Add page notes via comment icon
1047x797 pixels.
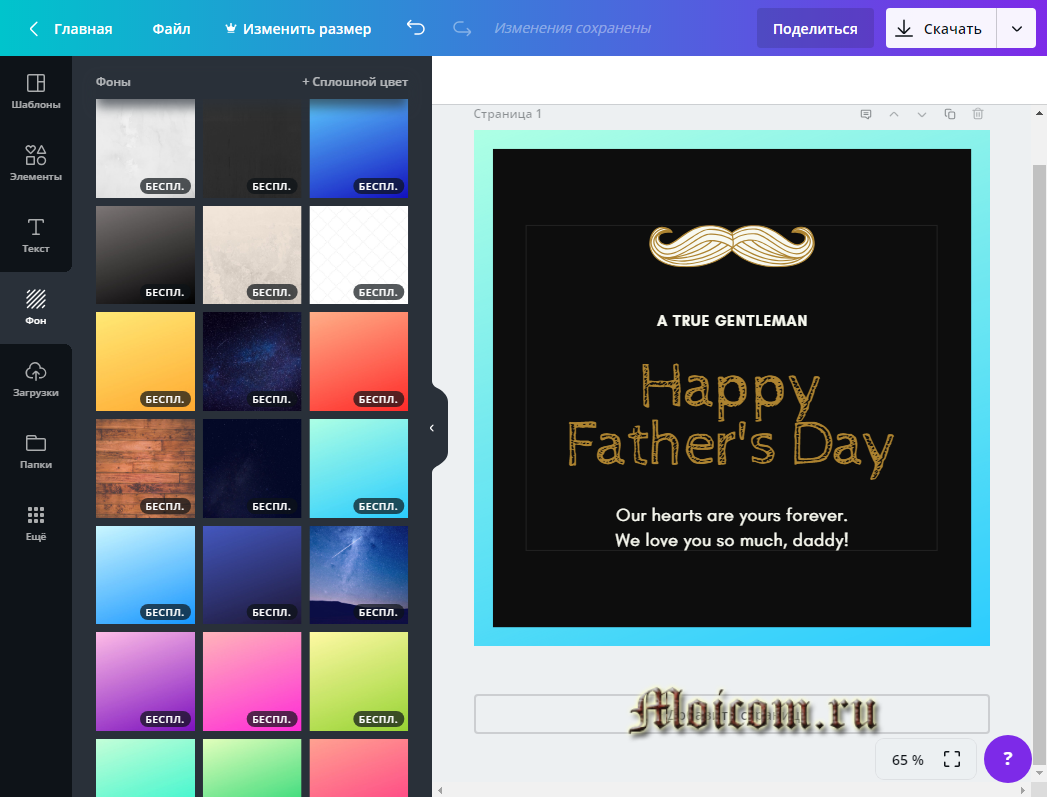tap(866, 114)
